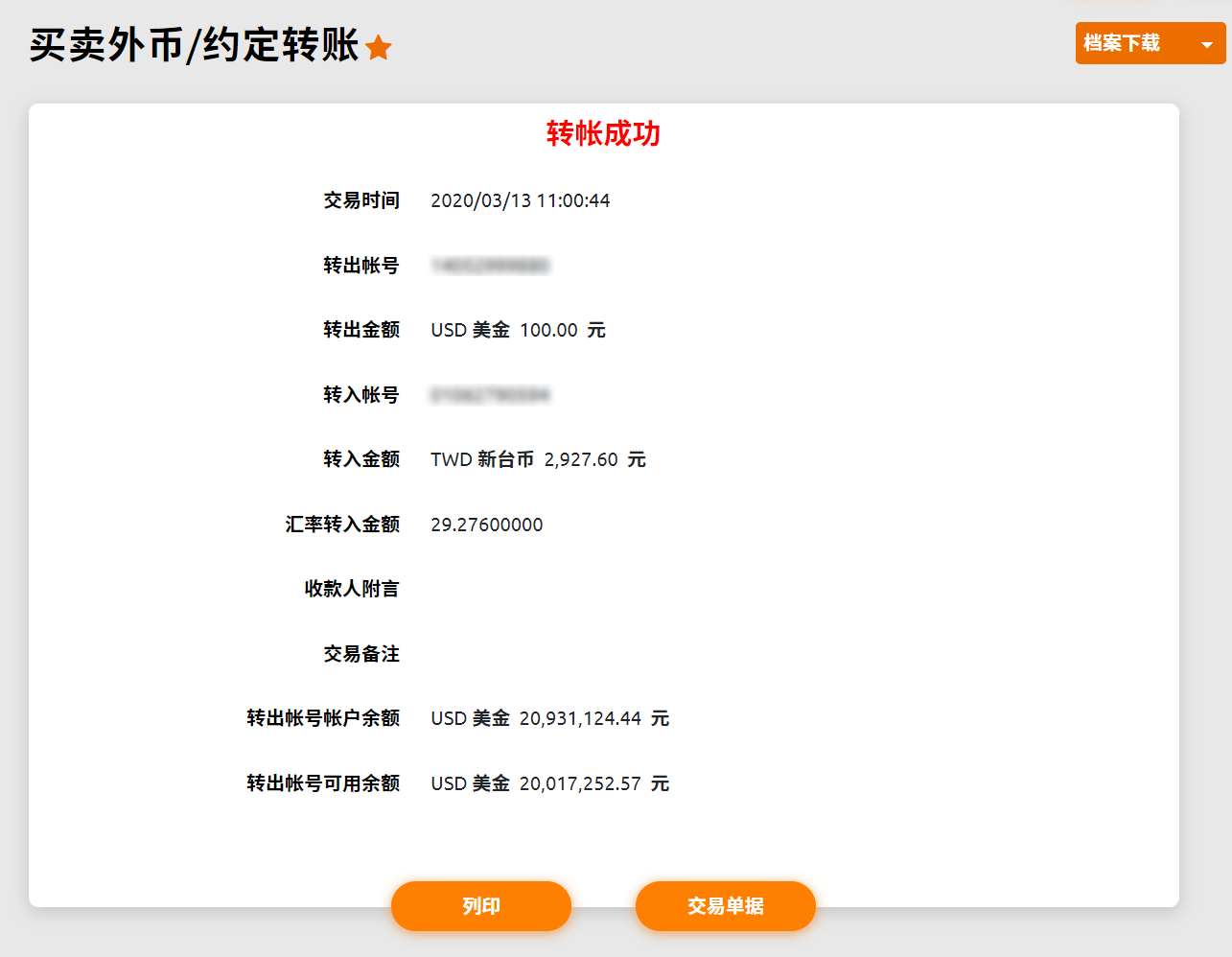Click the white caret arrow on 档案下载
The height and width of the screenshot is (957, 1232).
click(1206, 45)
